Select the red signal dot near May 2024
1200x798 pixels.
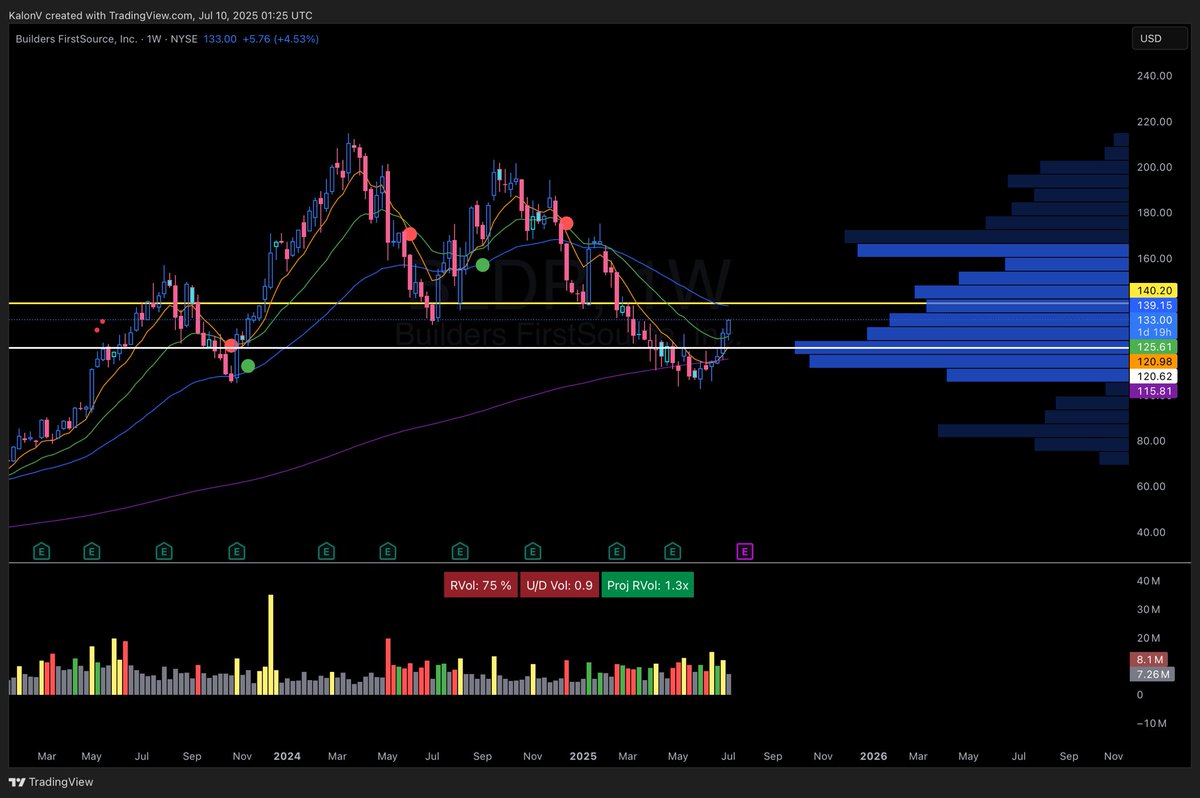tap(409, 235)
